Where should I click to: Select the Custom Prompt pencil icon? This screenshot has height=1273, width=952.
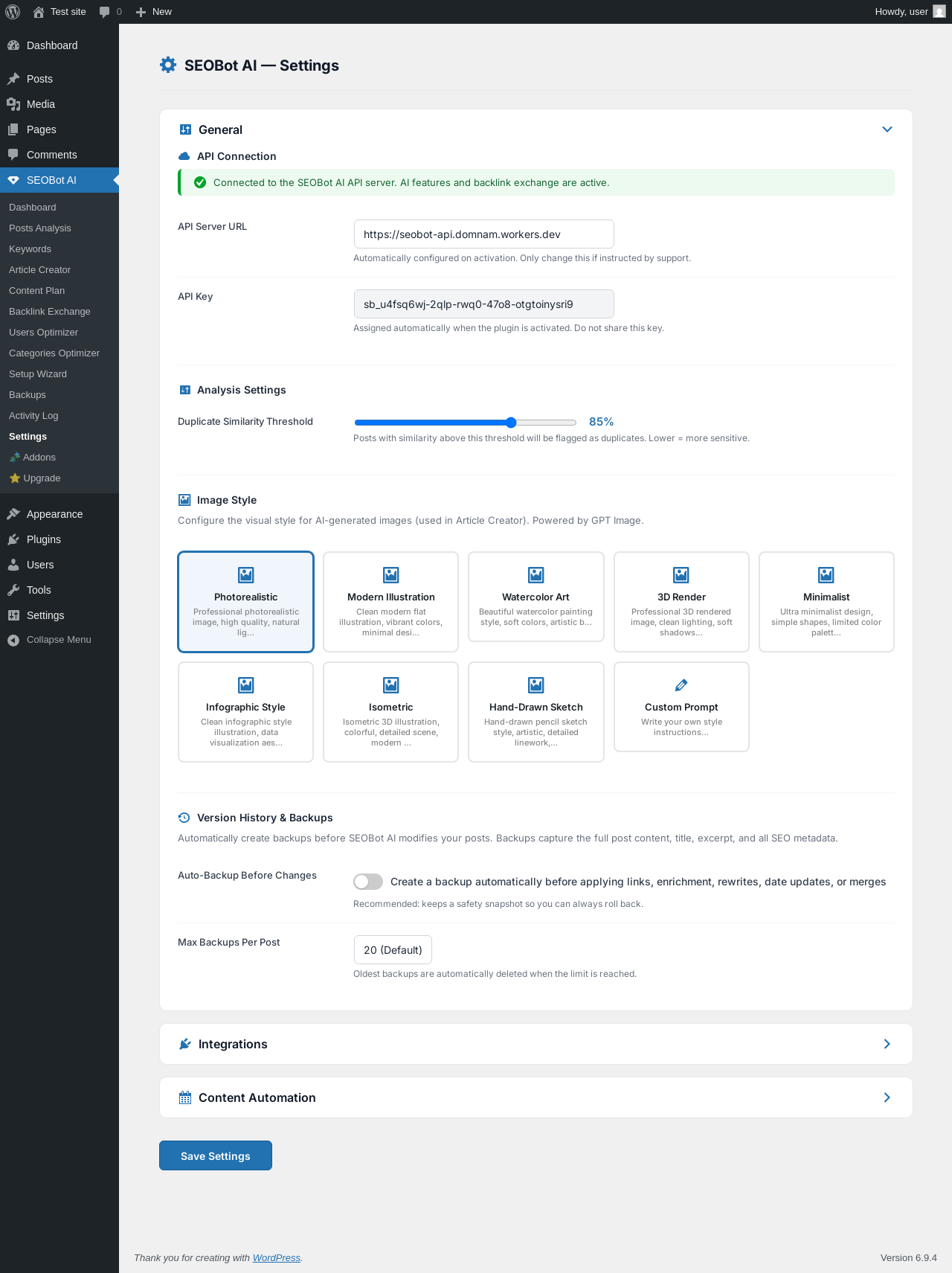coord(681,685)
